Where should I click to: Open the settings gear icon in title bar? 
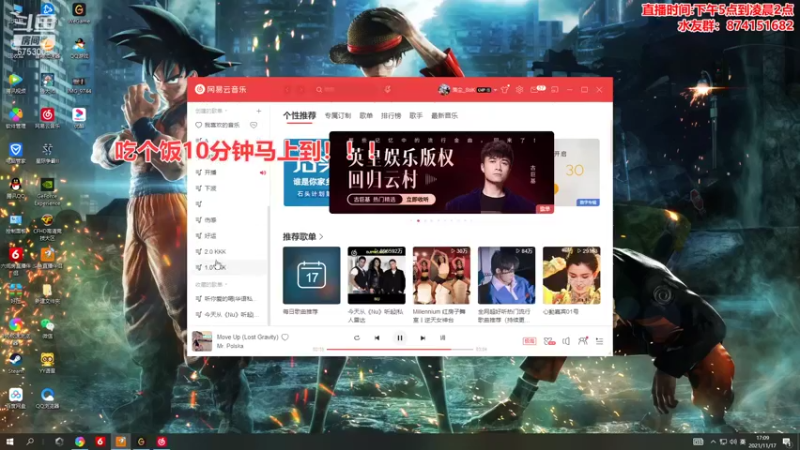(x=519, y=89)
